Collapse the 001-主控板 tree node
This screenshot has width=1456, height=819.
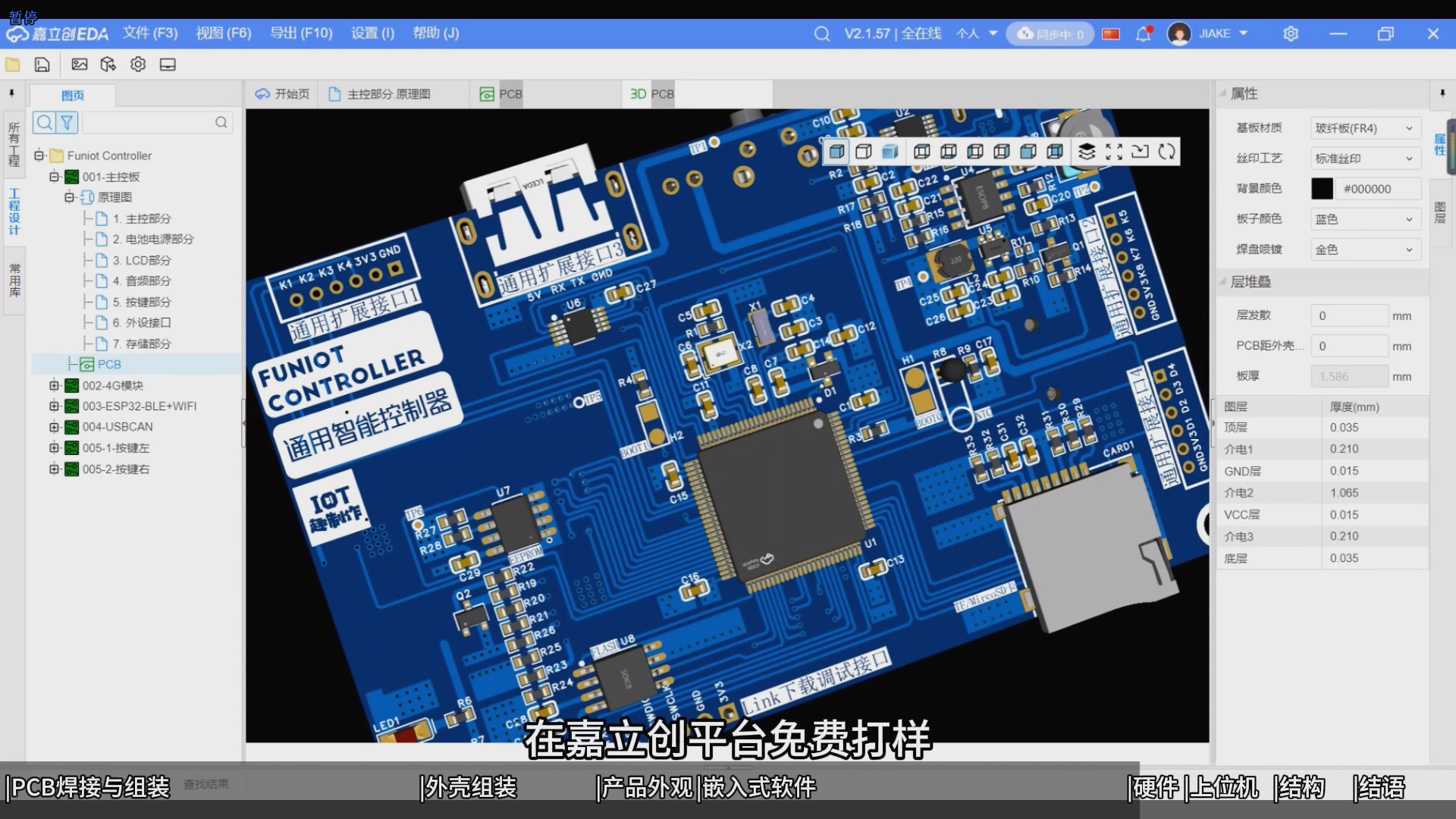point(54,177)
